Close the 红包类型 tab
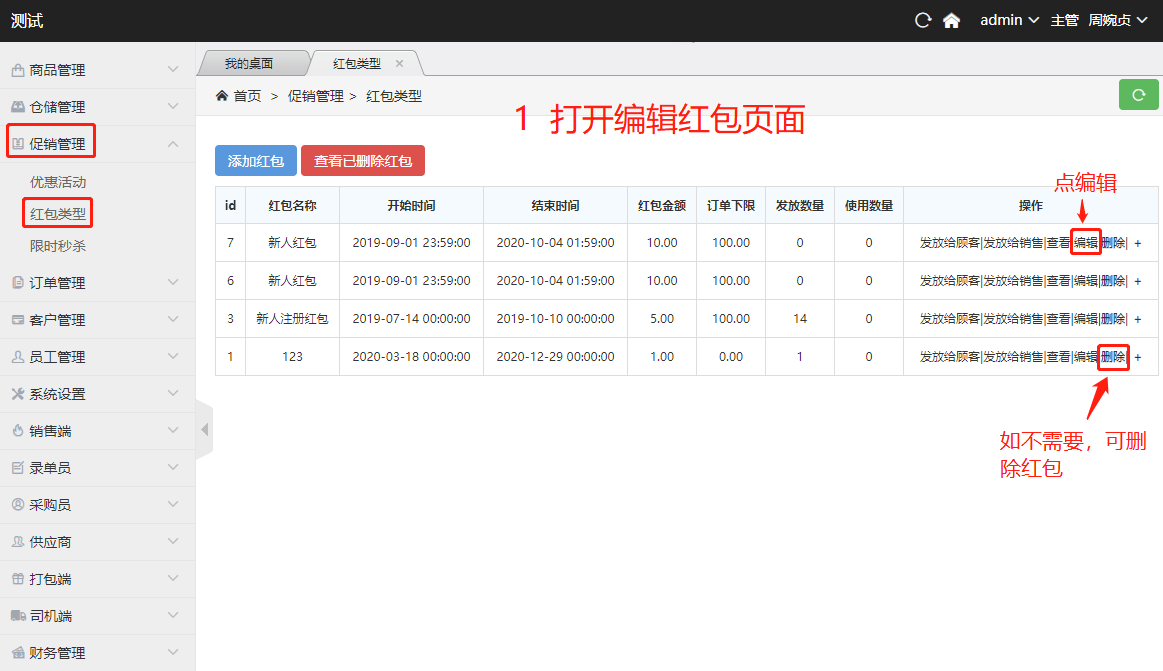 [x=399, y=63]
